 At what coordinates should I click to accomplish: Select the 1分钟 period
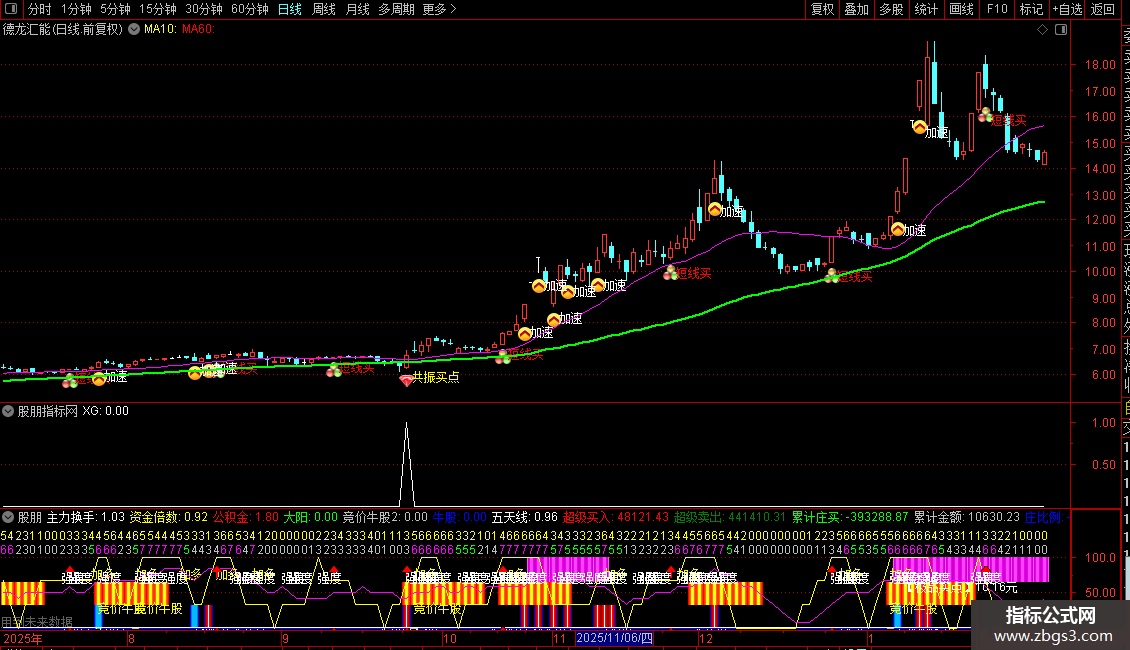[x=76, y=9]
